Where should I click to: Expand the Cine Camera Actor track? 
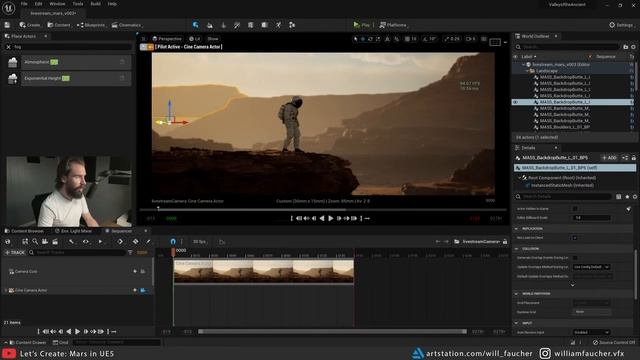6,290
